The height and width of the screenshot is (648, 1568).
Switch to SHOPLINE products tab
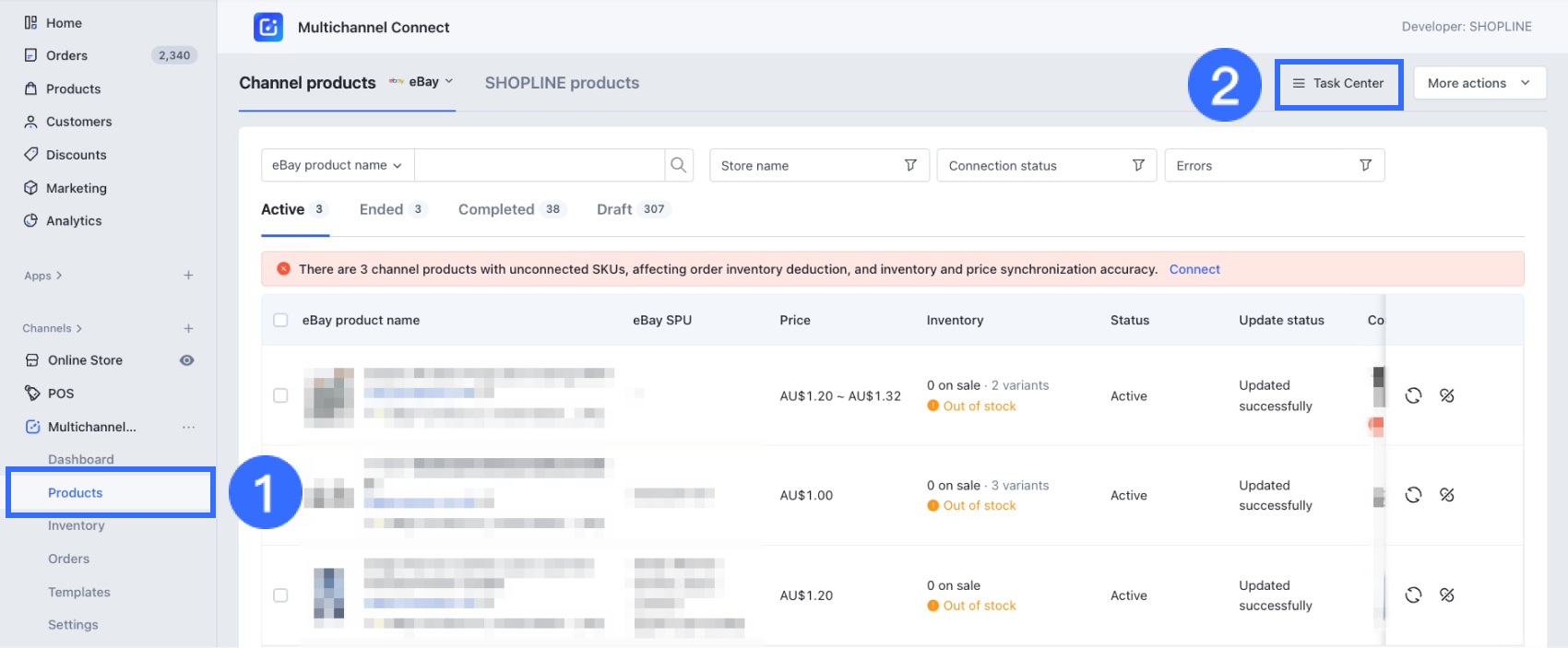coord(562,83)
